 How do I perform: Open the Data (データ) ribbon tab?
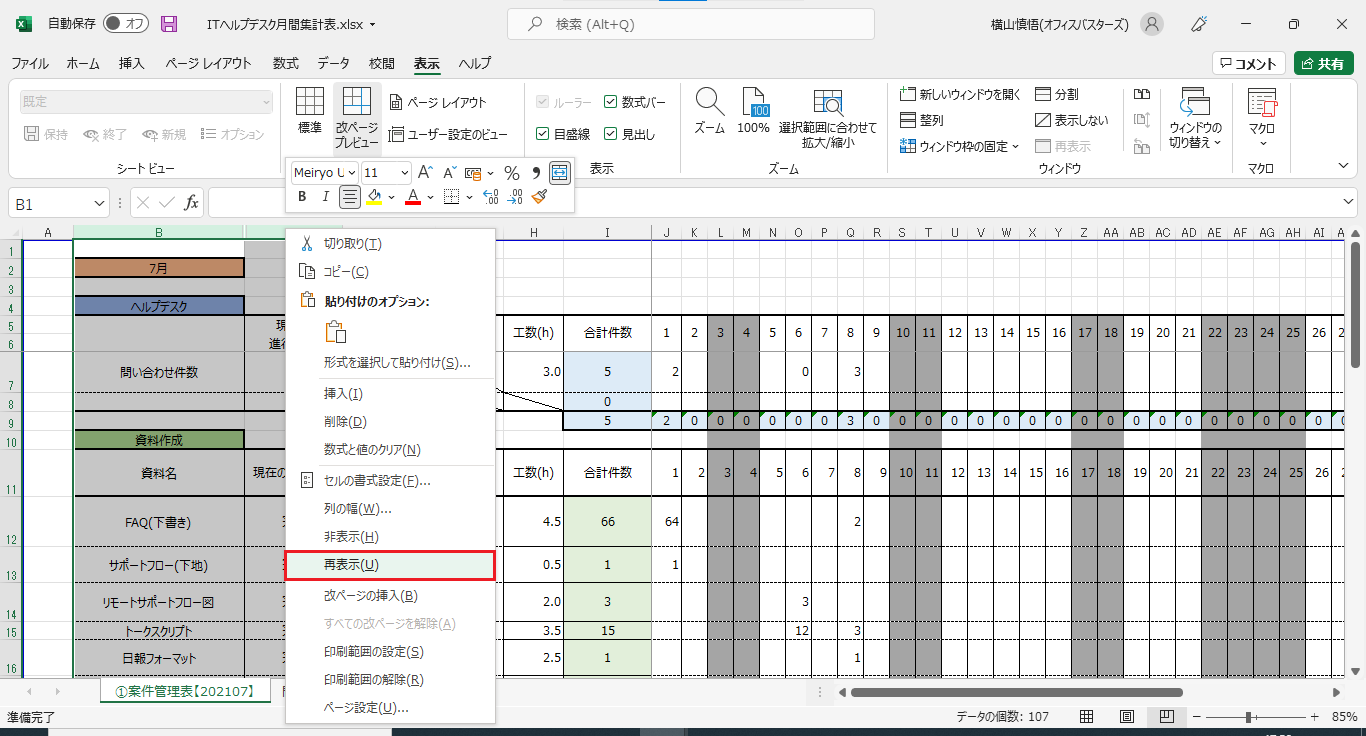click(x=333, y=63)
